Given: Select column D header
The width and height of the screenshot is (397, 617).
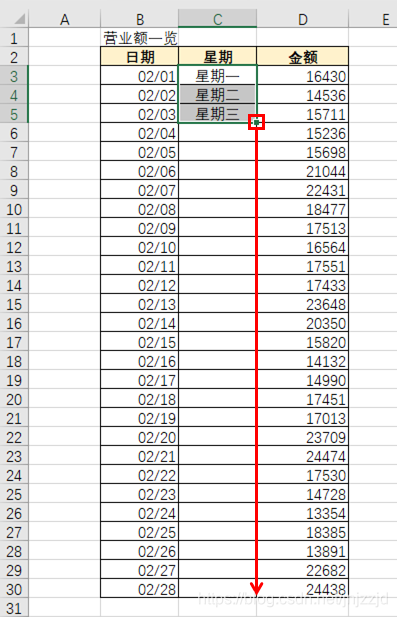Looking at the screenshot, I should (303, 19).
